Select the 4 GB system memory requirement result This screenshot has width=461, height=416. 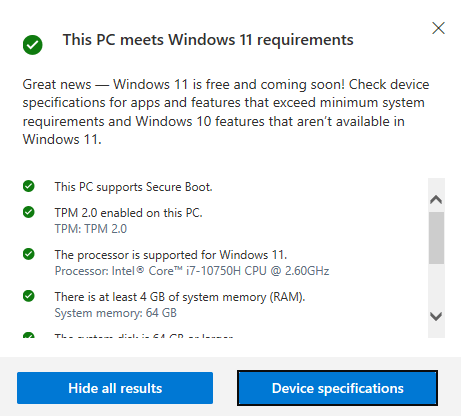(x=180, y=297)
